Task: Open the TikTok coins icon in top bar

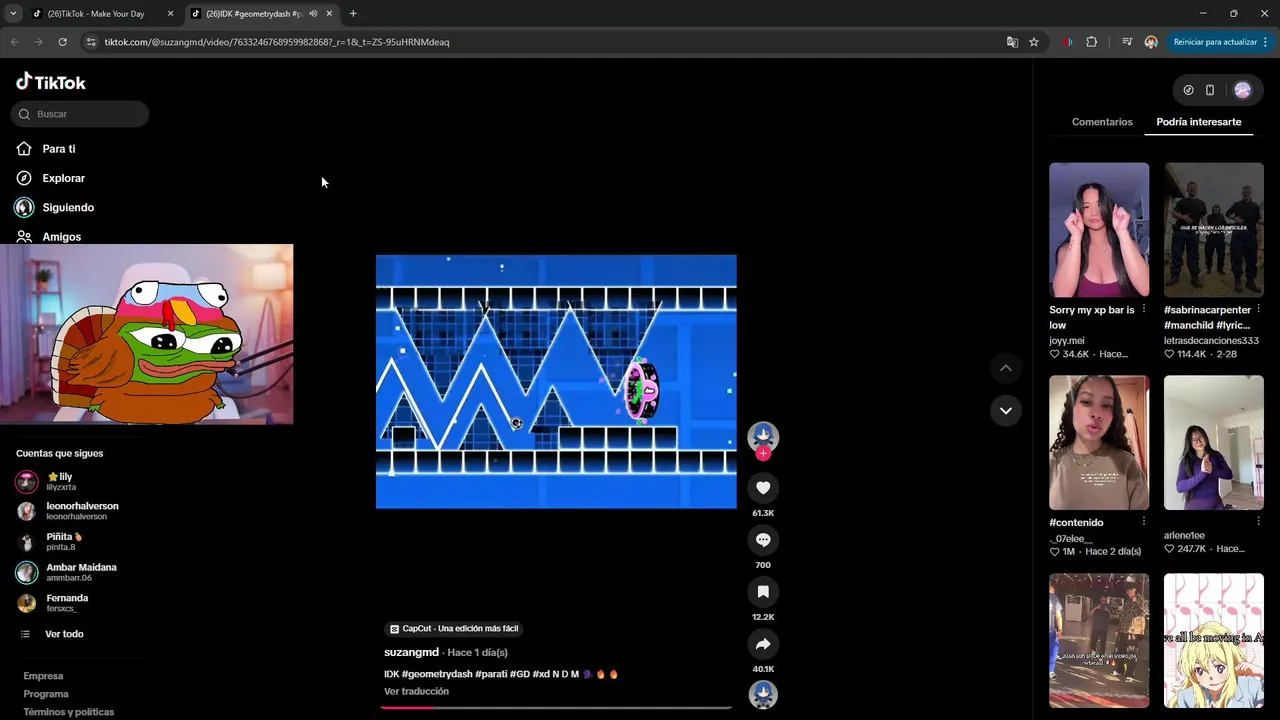Action: tap(1188, 90)
